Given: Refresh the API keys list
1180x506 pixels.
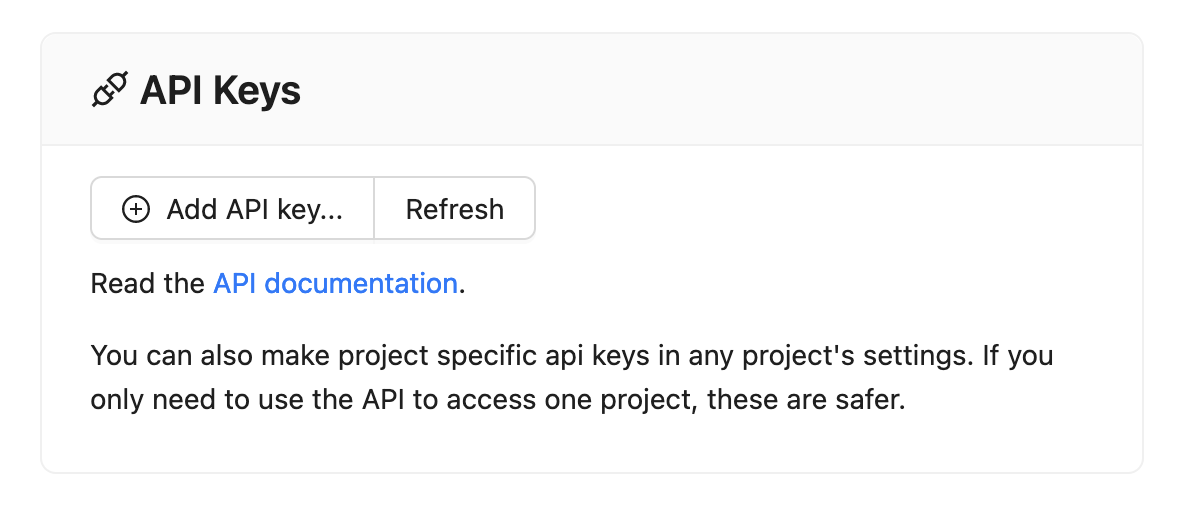Looking at the screenshot, I should coord(454,209).
